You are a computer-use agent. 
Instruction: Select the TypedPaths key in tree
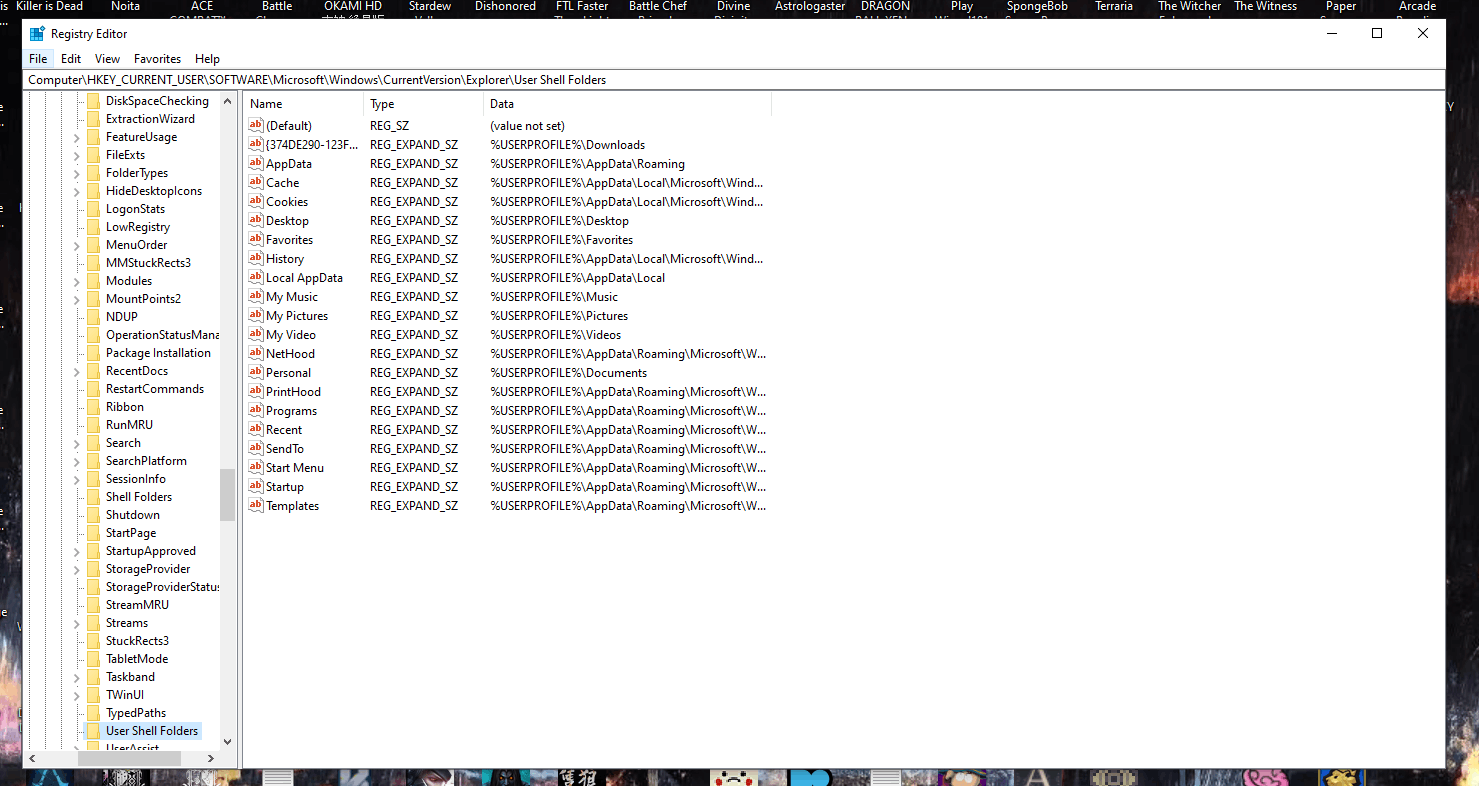pos(136,713)
